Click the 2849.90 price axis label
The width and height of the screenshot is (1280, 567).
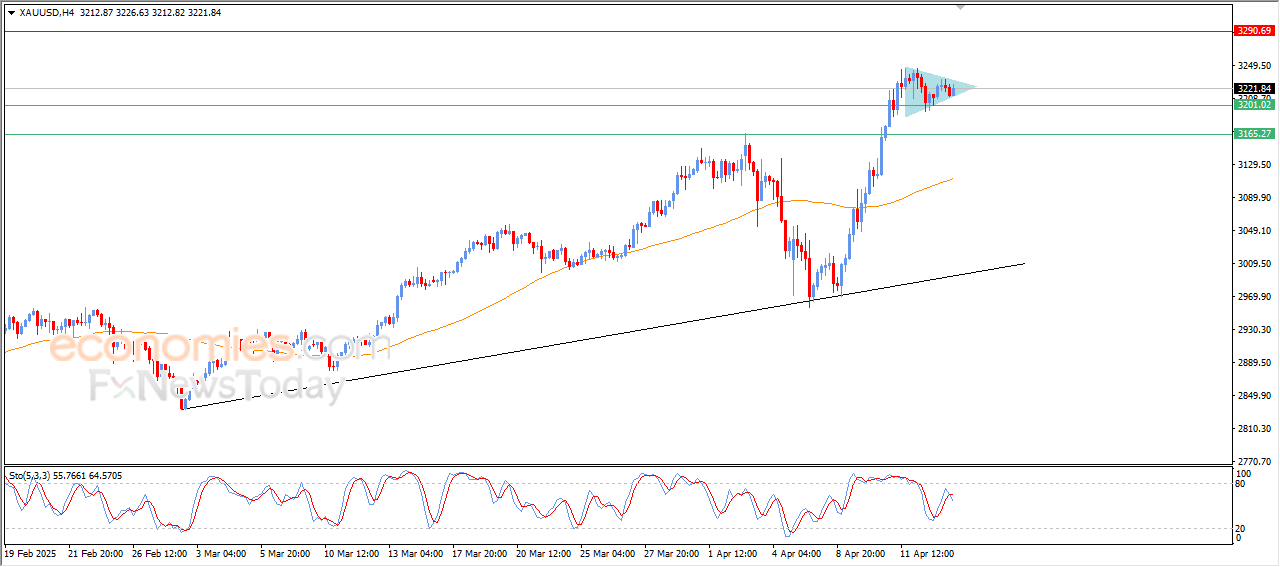pos(1253,395)
